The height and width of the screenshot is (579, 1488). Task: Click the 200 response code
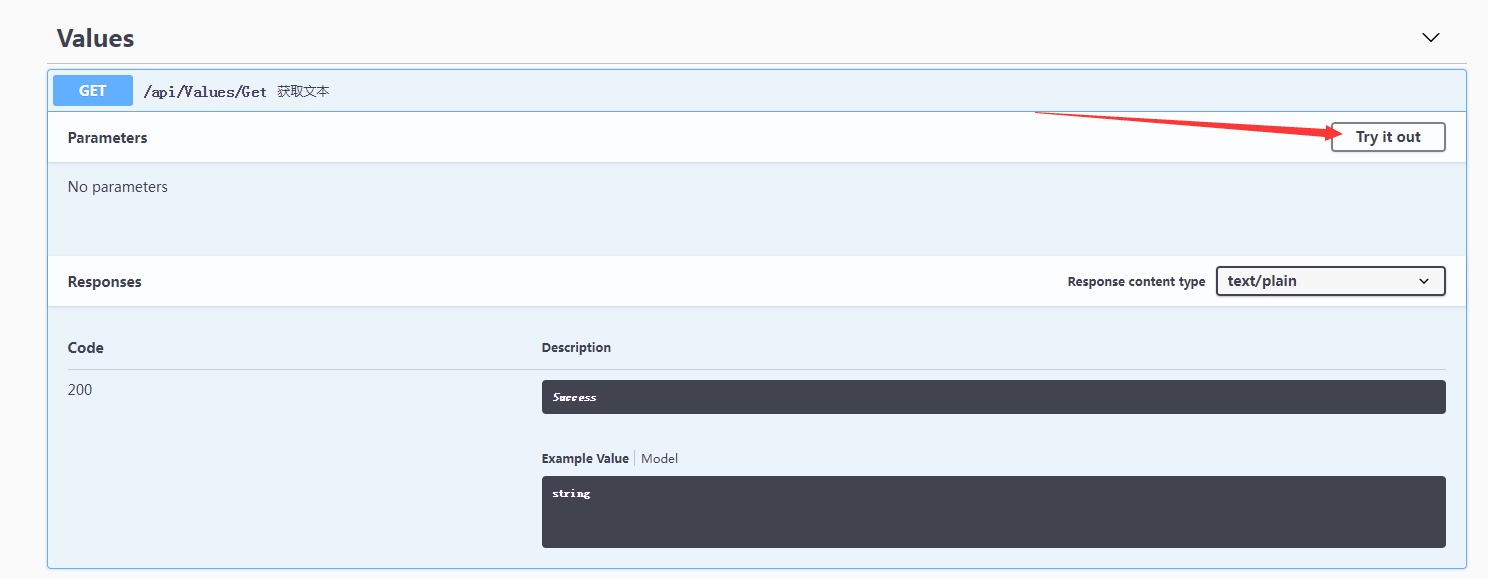click(80, 390)
